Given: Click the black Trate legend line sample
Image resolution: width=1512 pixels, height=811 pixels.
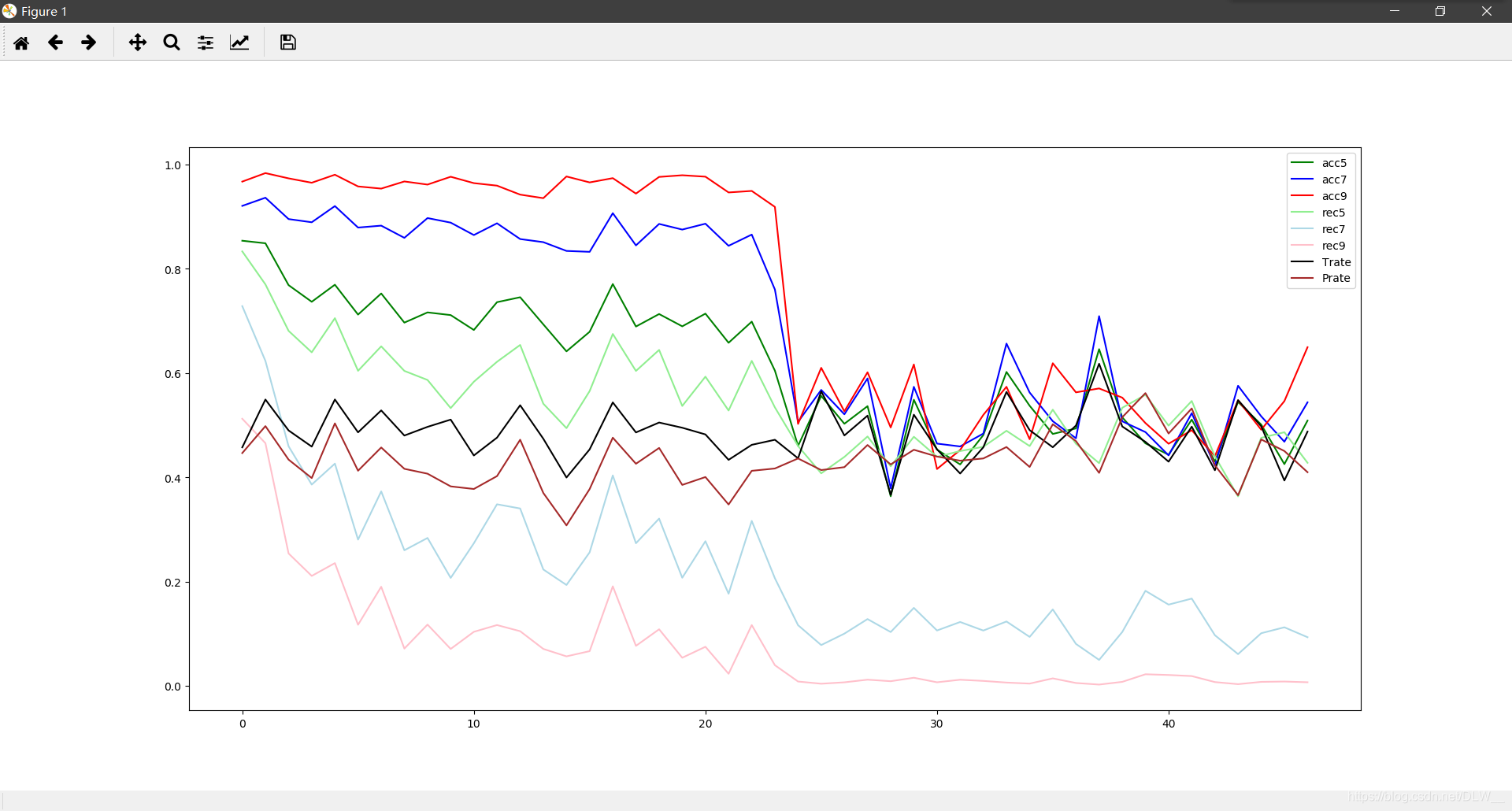Looking at the screenshot, I should (x=1303, y=261).
